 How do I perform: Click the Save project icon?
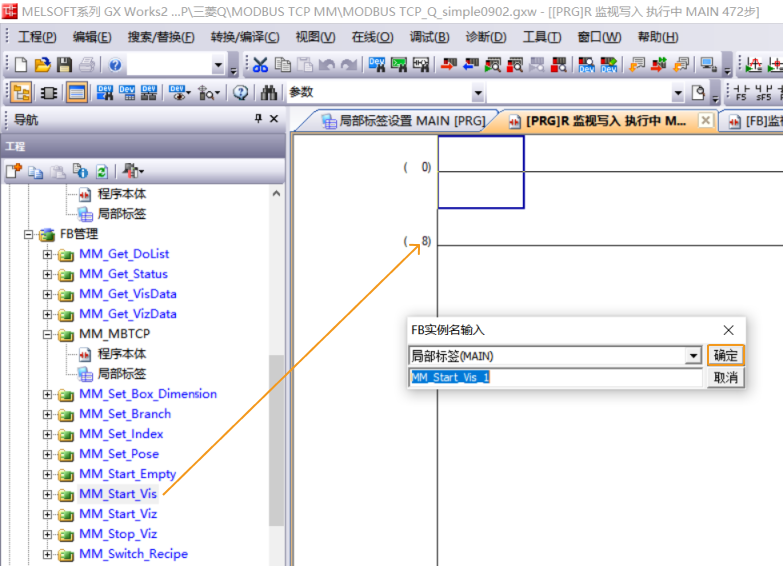64,65
